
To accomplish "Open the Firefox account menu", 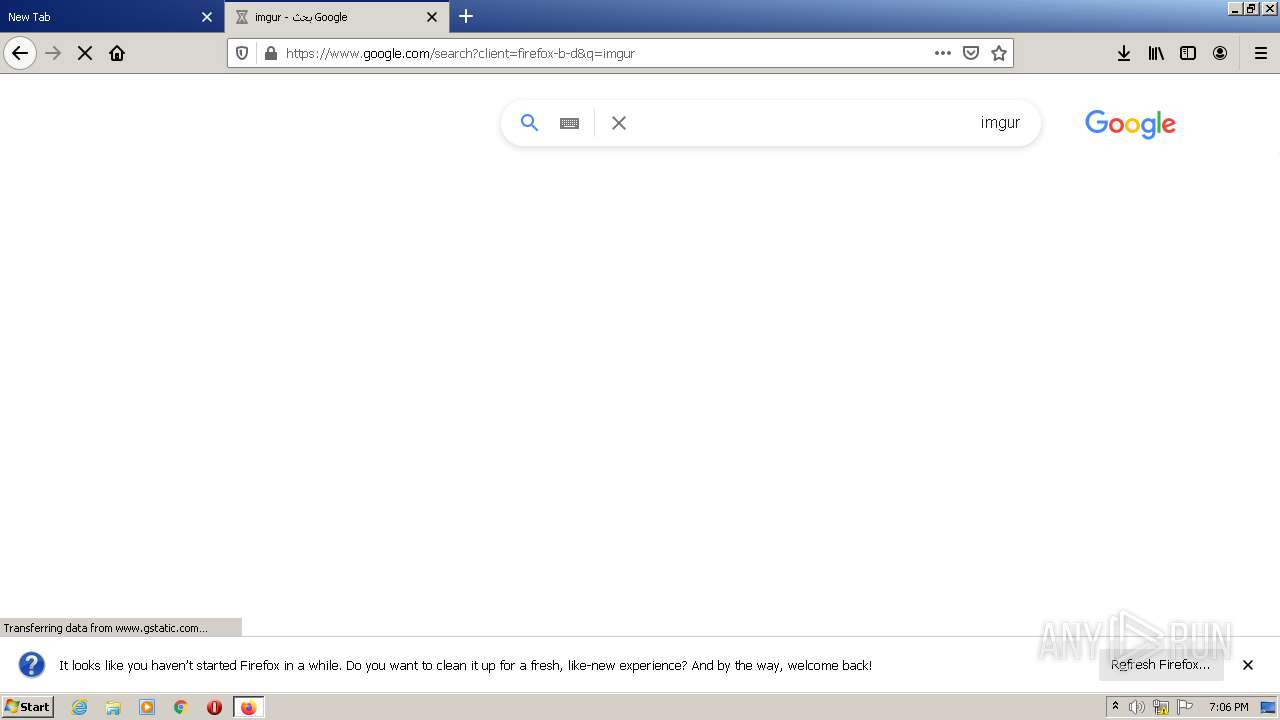I will [x=1220, y=53].
